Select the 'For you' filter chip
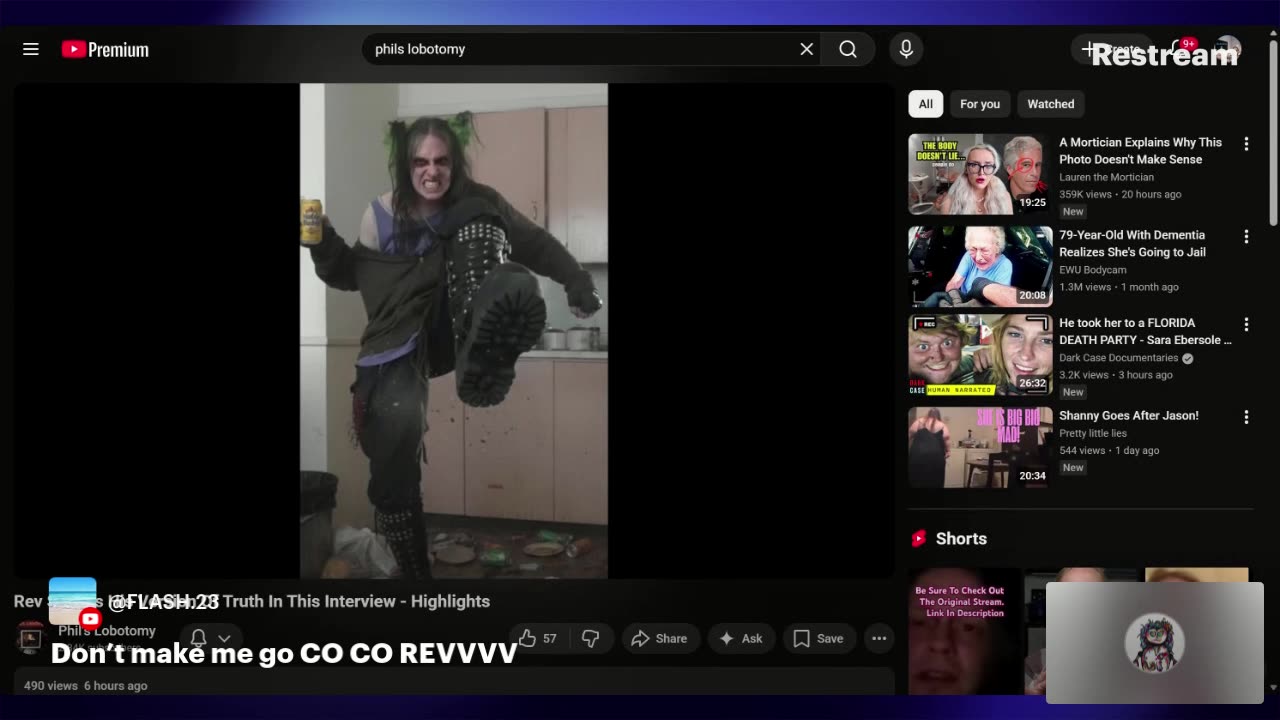 pyautogui.click(x=980, y=104)
